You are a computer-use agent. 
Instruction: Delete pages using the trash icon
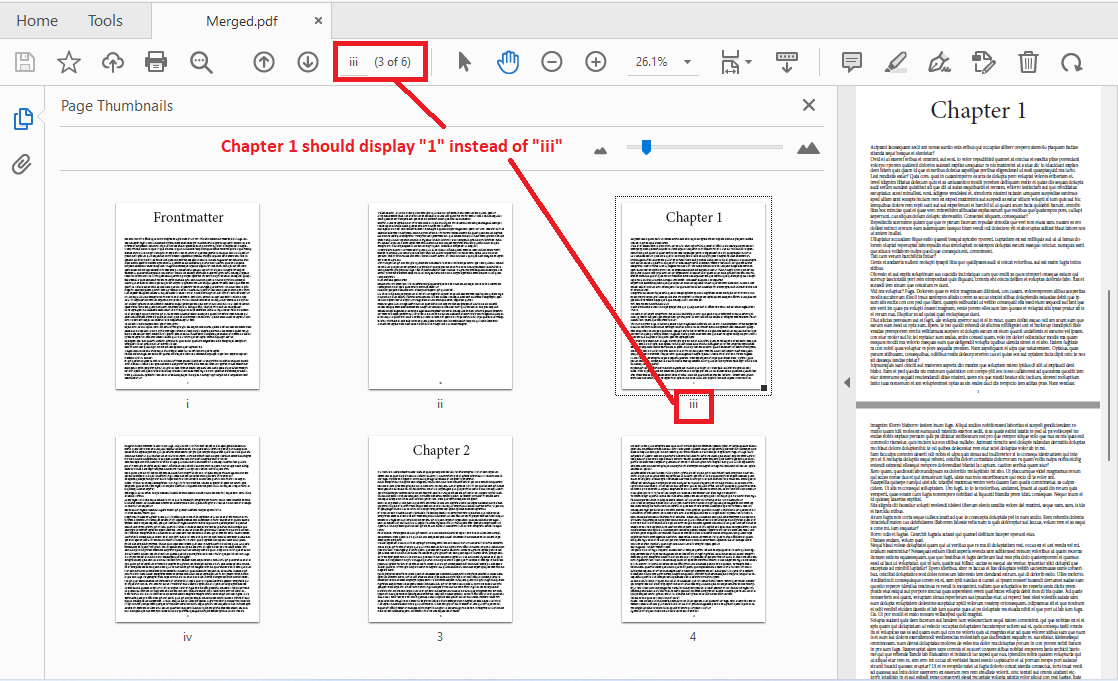1029,61
